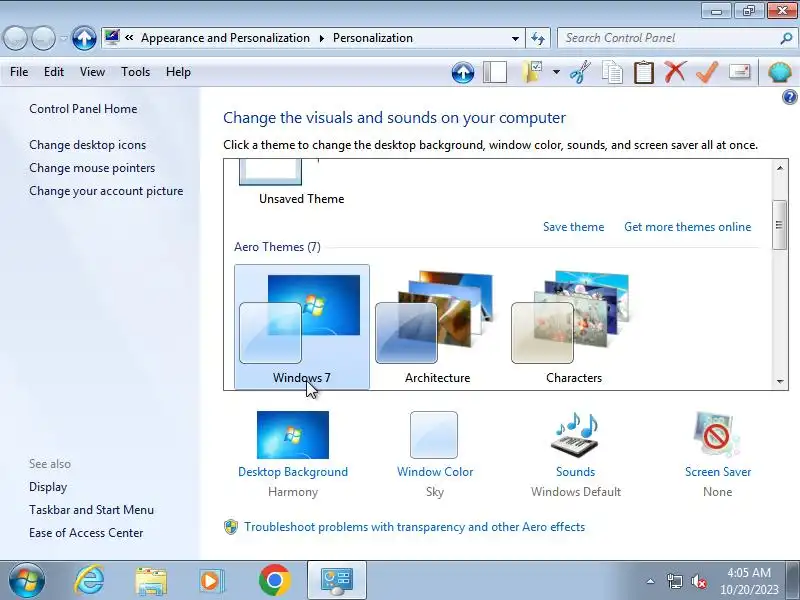Click the Save theme link
This screenshot has height=600, width=800.
(573, 227)
